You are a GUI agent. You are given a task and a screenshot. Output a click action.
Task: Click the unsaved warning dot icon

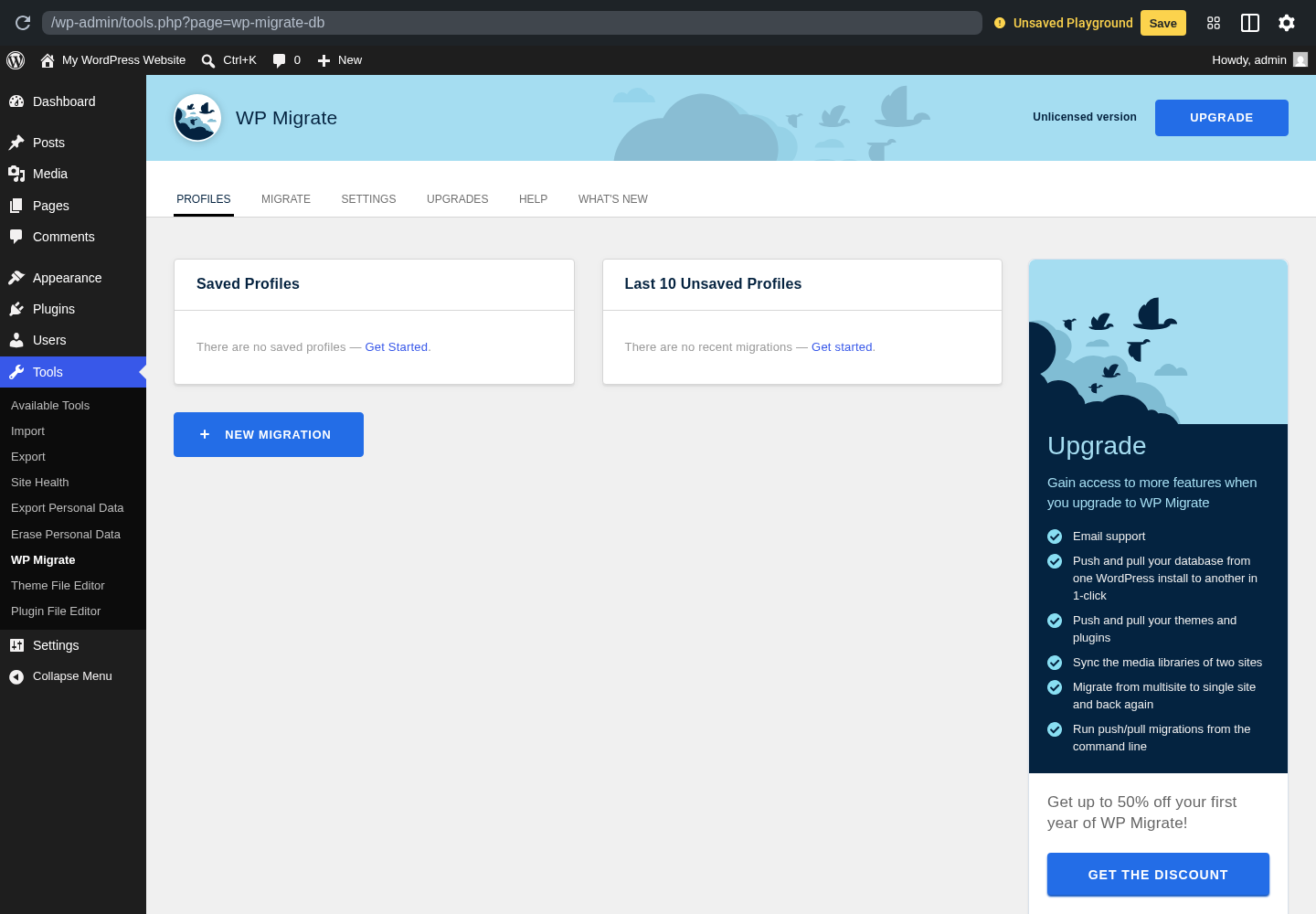click(1000, 23)
